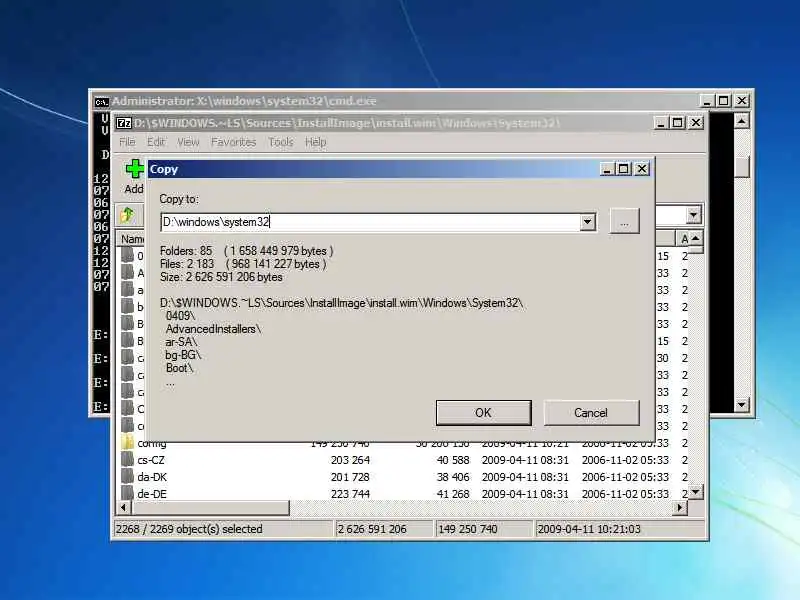
Task: Click the browse '...' button next to Copy to
Action: point(624,221)
